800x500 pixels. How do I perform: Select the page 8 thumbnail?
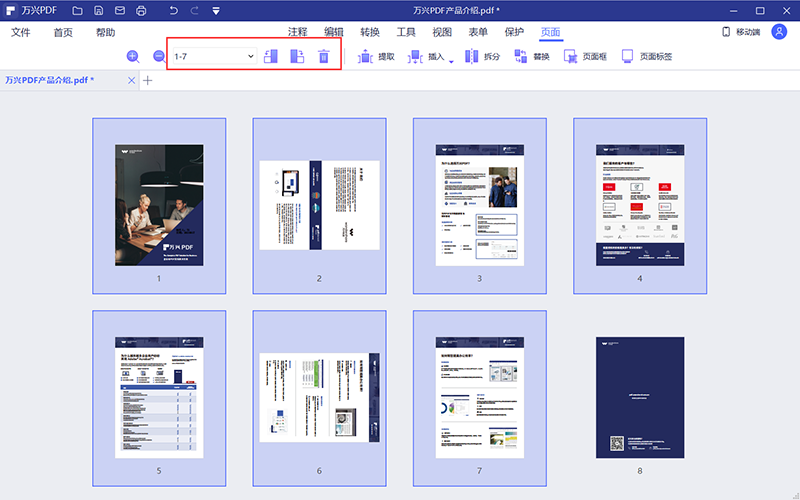[x=640, y=397]
